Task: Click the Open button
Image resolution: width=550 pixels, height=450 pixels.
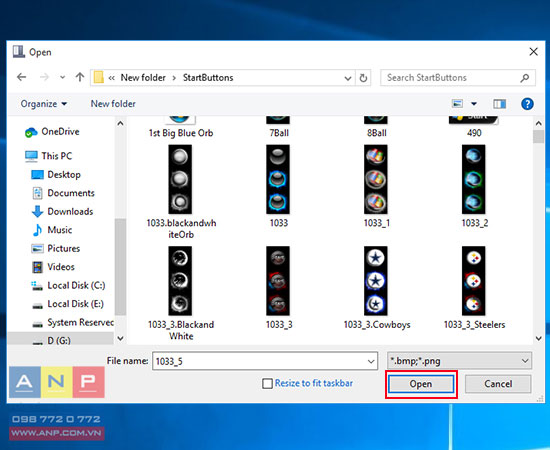Action: click(x=421, y=384)
